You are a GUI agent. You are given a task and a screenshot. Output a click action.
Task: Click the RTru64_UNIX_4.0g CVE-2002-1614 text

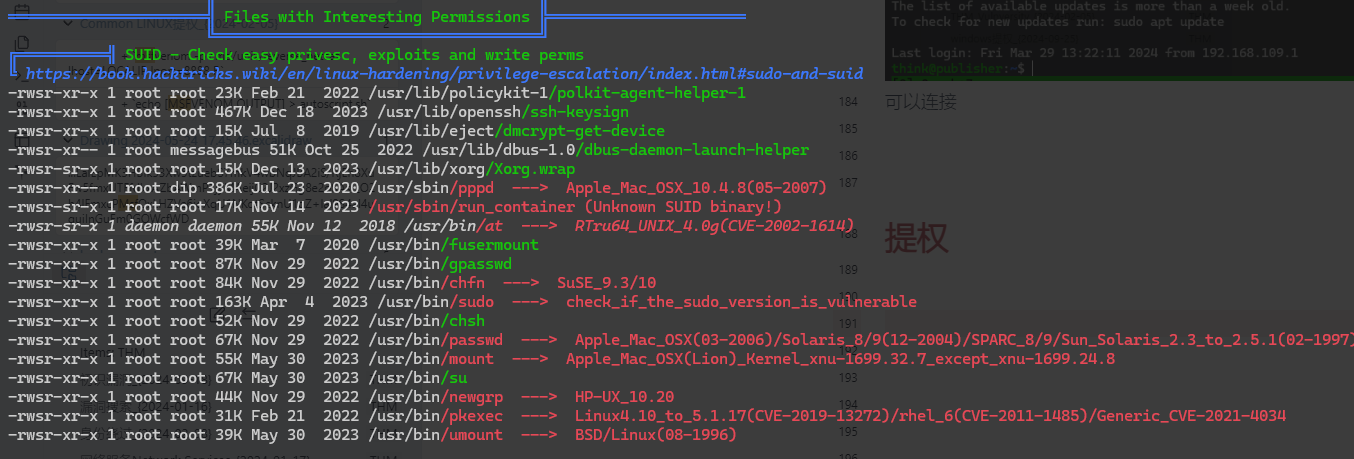pos(714,226)
